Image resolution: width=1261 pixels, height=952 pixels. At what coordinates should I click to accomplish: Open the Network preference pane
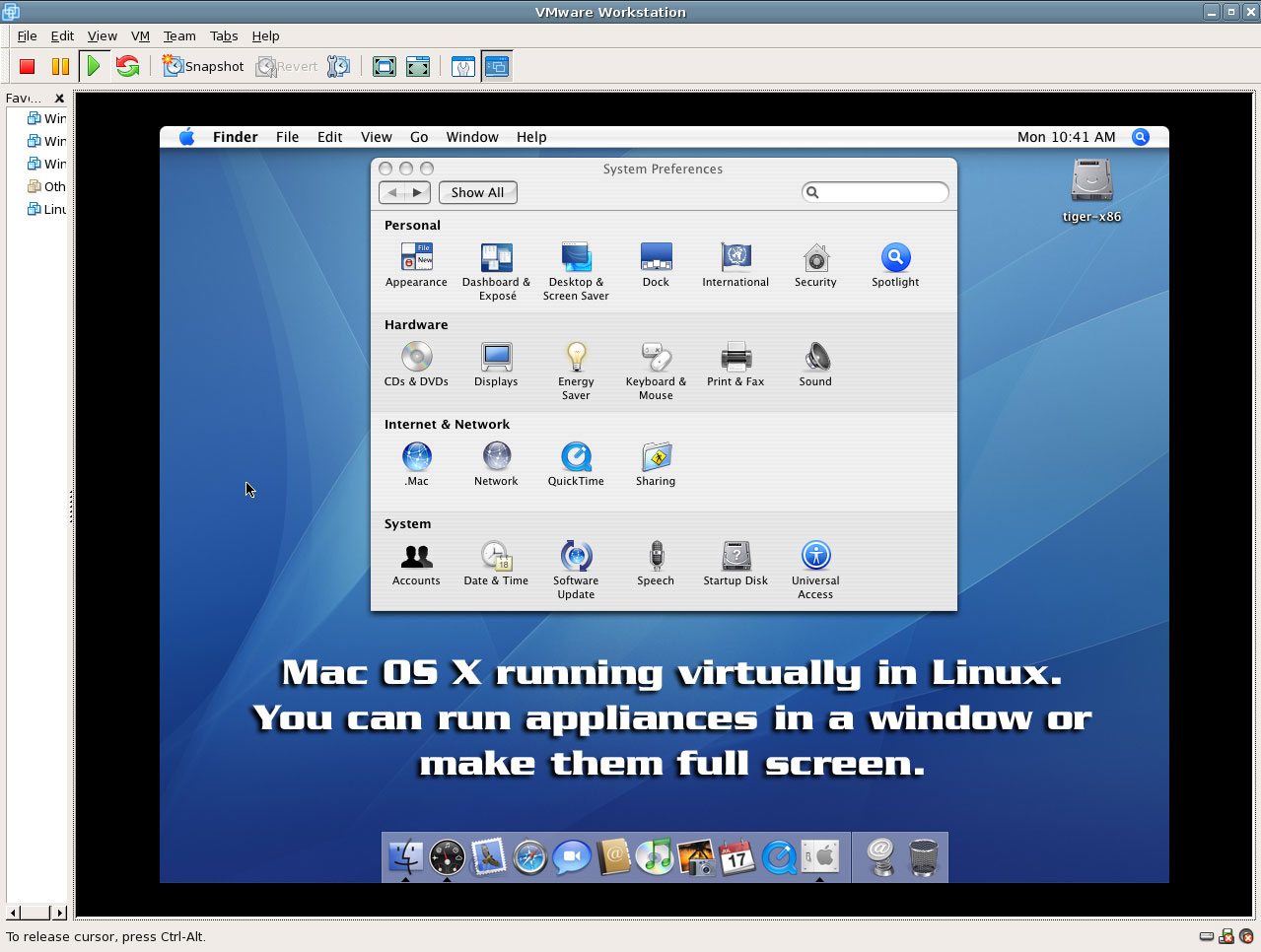pyautogui.click(x=496, y=464)
